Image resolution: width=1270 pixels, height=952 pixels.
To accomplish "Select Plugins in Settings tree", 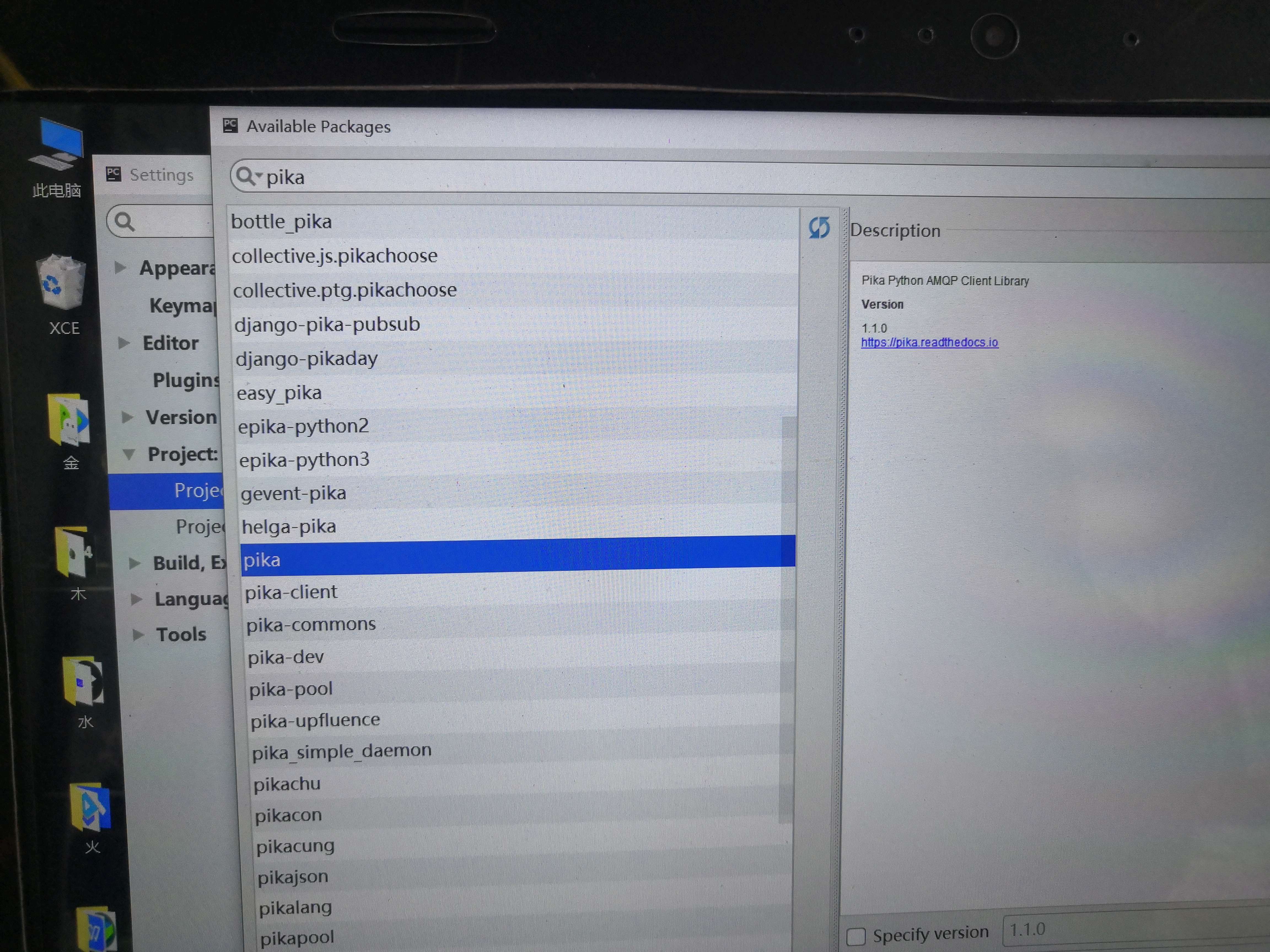I will (186, 380).
